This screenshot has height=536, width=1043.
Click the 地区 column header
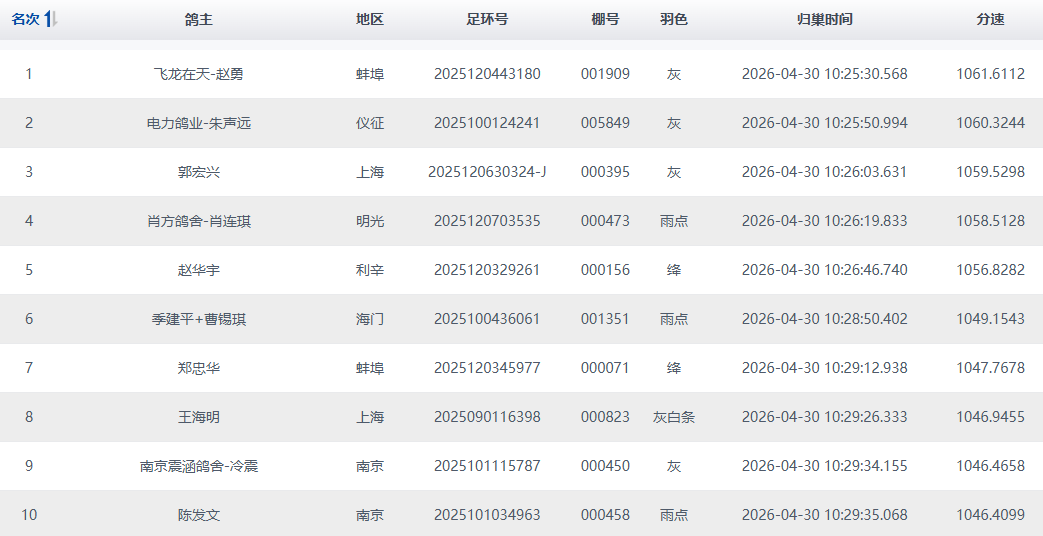[369, 20]
